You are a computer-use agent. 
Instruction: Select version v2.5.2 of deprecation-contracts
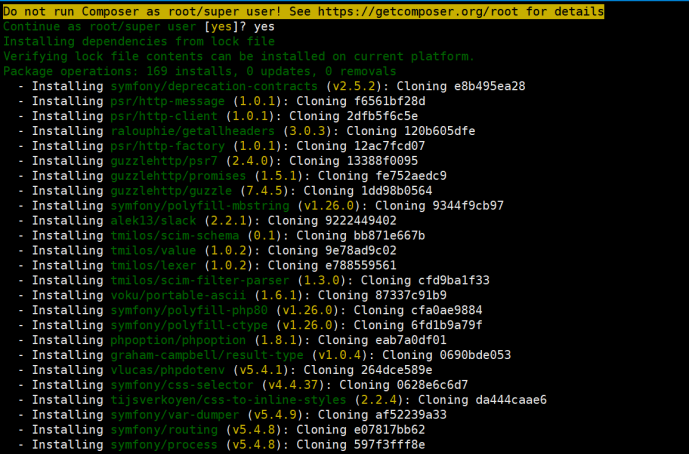coord(354,86)
